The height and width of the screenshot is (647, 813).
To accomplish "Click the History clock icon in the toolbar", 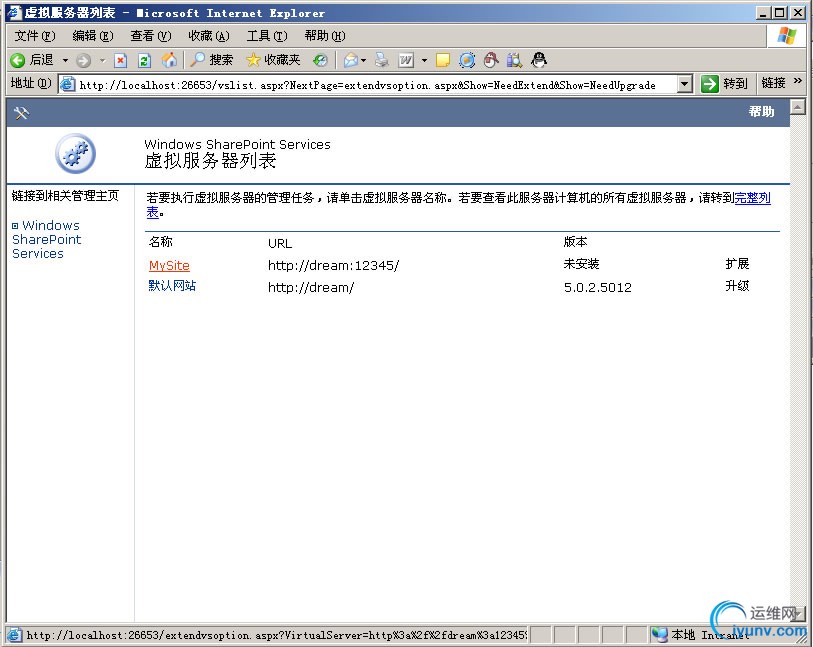I will point(320,60).
